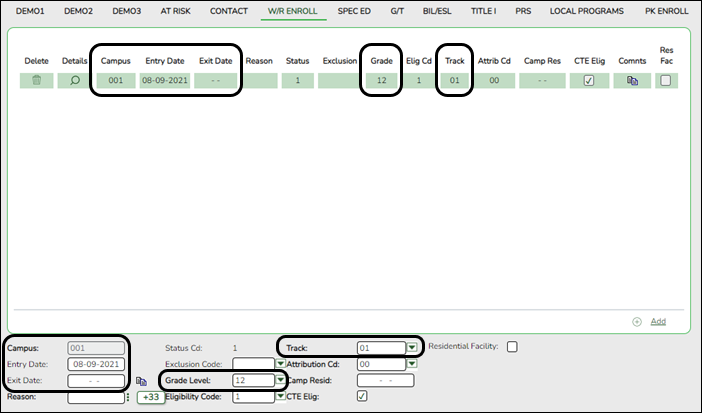Click the Add link

point(657,322)
